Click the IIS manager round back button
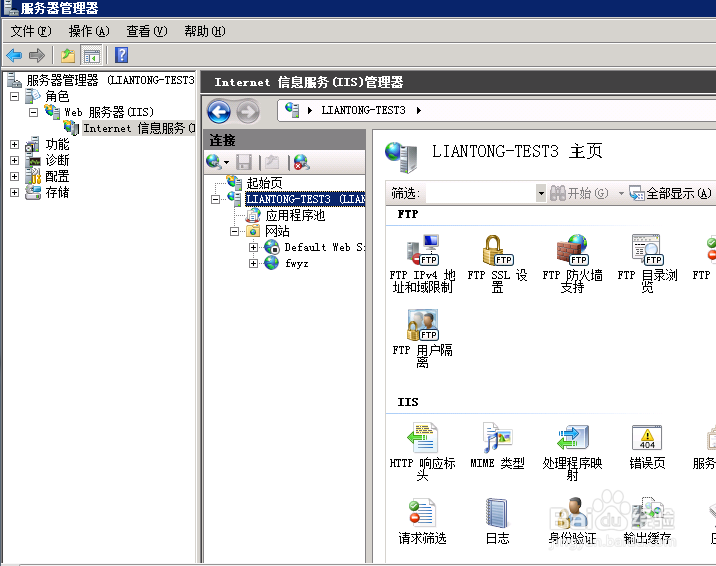The height and width of the screenshot is (566, 716). point(219,111)
